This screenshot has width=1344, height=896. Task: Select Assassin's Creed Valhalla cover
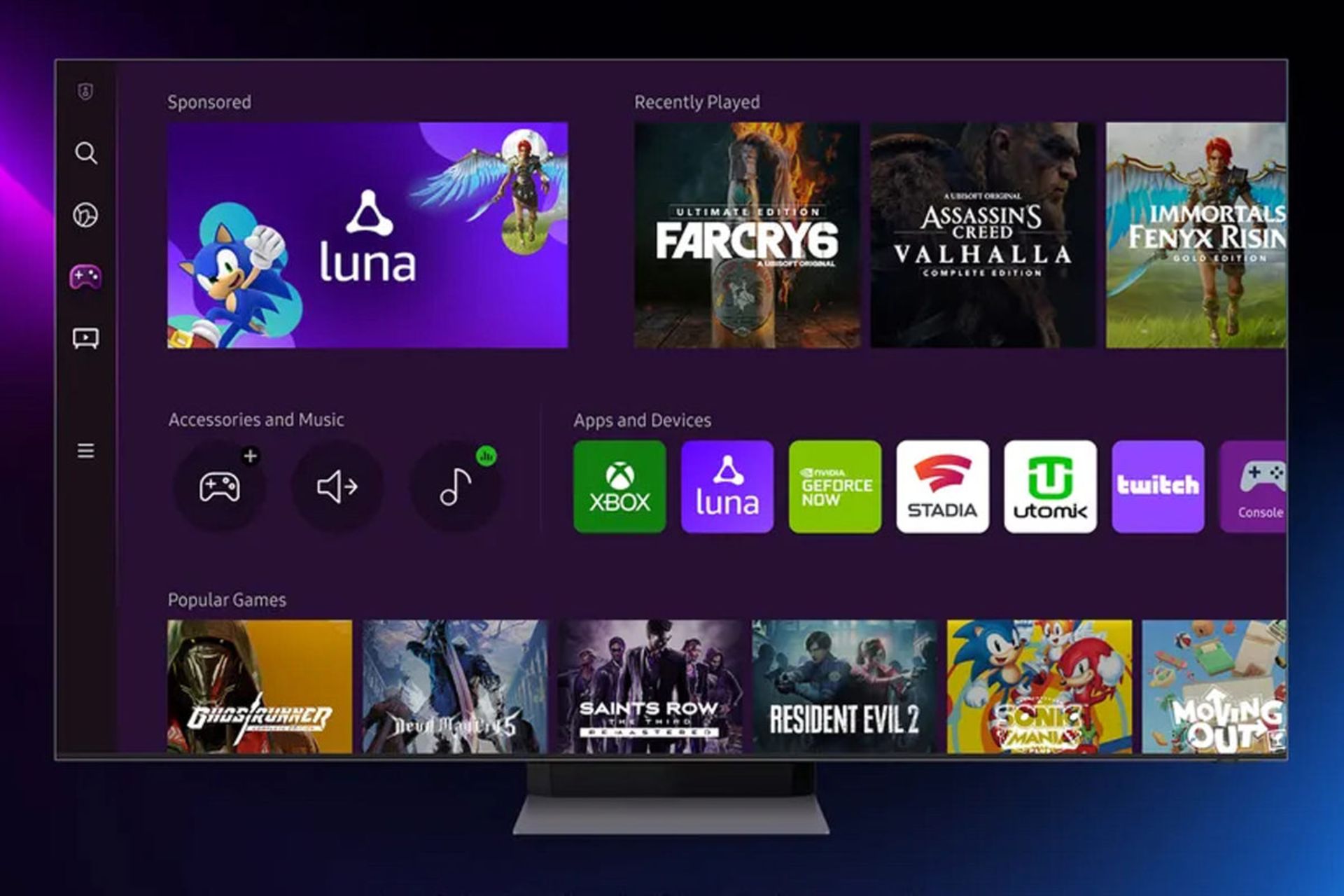[983, 235]
